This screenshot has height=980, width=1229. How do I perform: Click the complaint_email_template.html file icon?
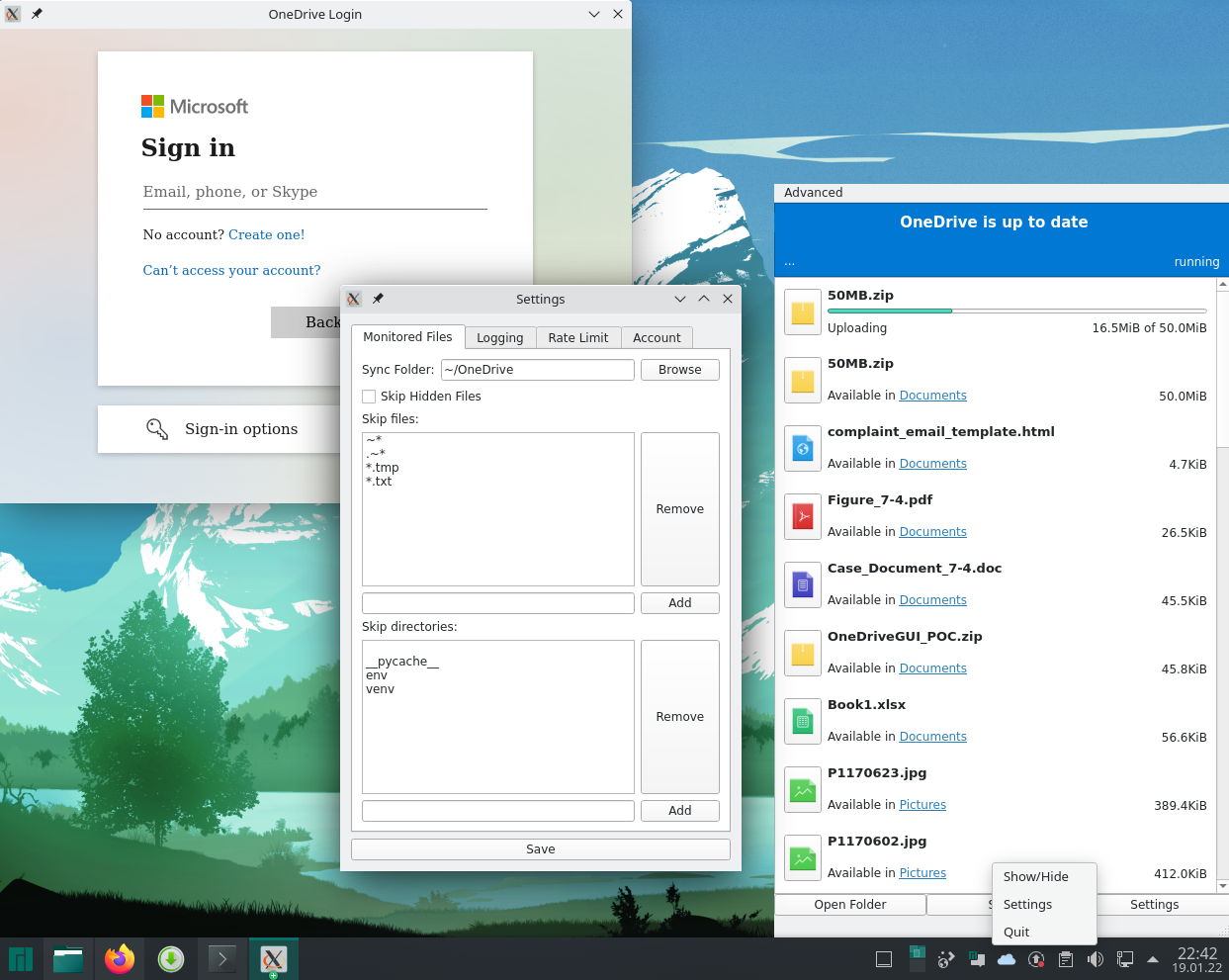tap(802, 448)
